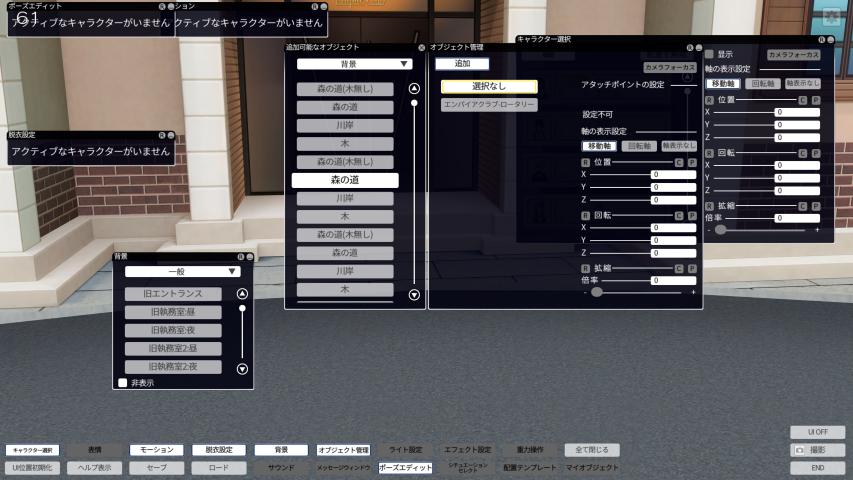The width and height of the screenshot is (853, 480).
Task: Click the camera 撮影 capture button
Action: point(817,450)
